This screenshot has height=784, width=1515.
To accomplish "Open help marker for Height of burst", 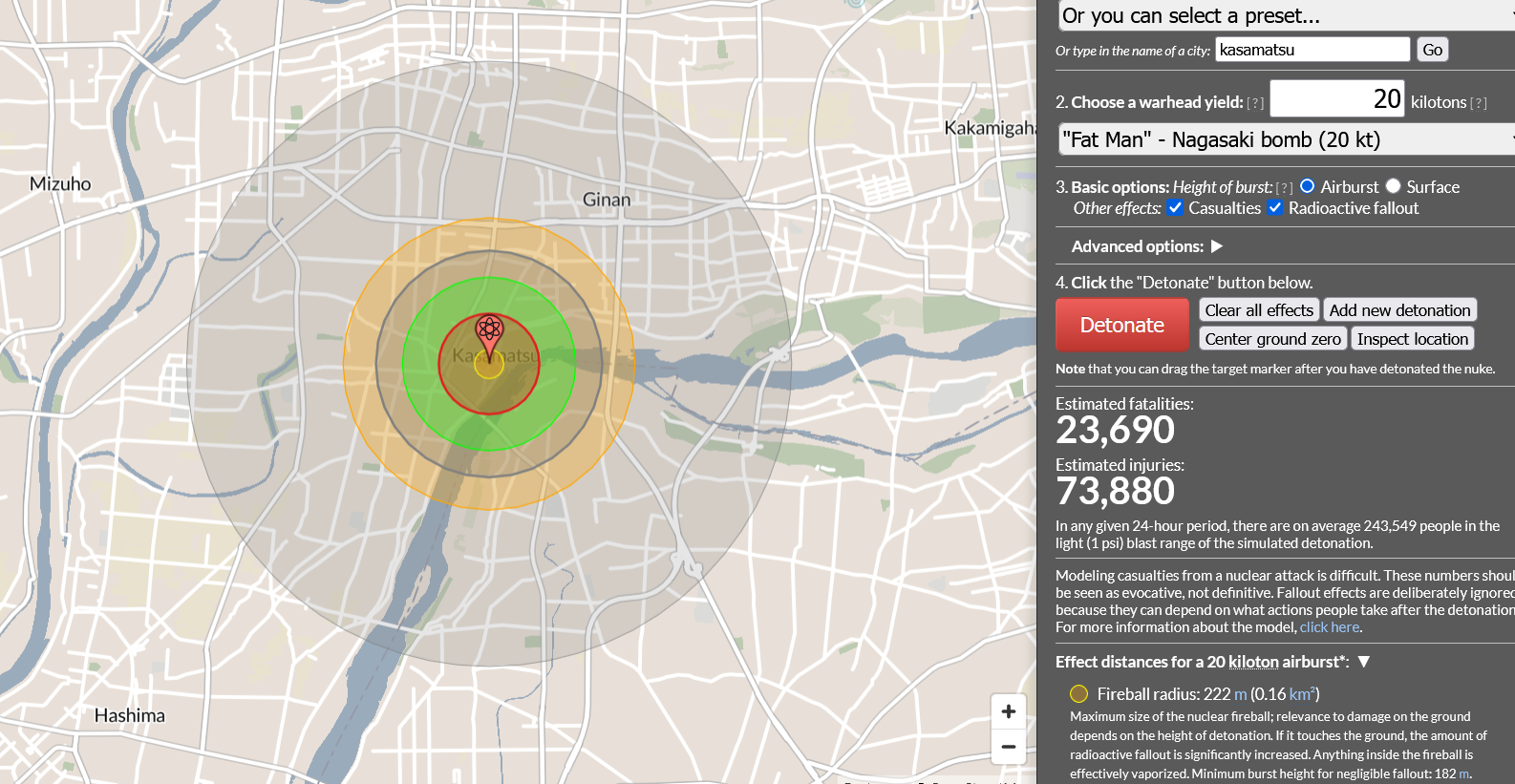I will point(1285,188).
